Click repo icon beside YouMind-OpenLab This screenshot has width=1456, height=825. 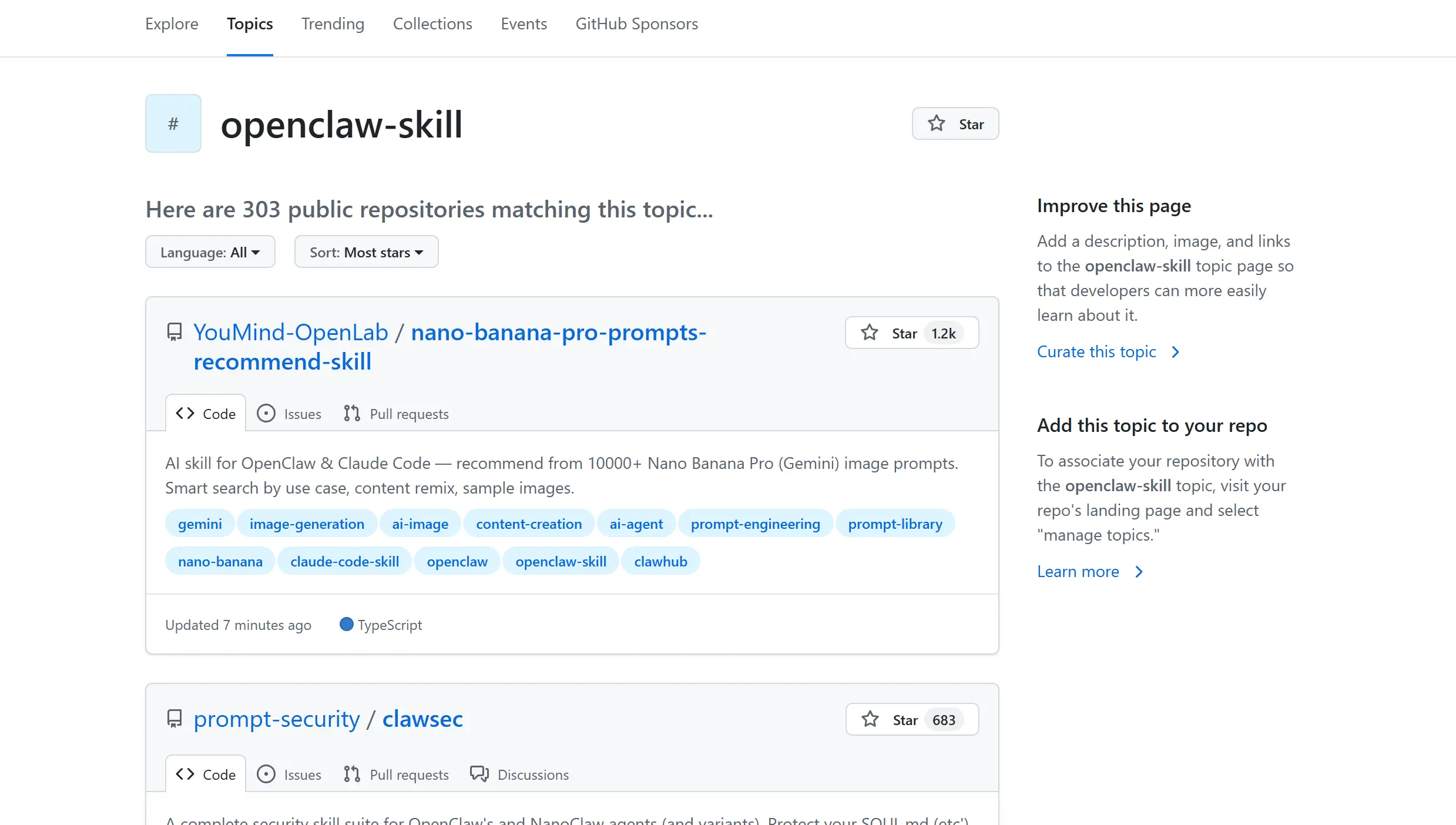(x=175, y=332)
